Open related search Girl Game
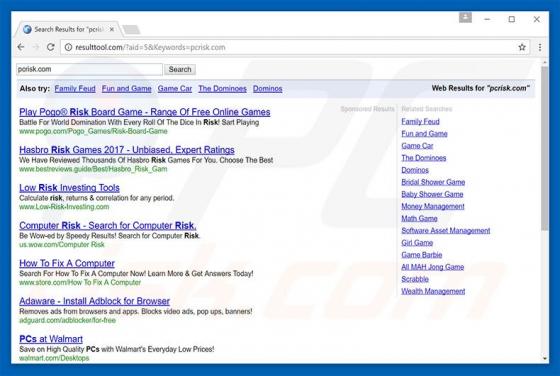This screenshot has height=376, width=560. (x=417, y=243)
